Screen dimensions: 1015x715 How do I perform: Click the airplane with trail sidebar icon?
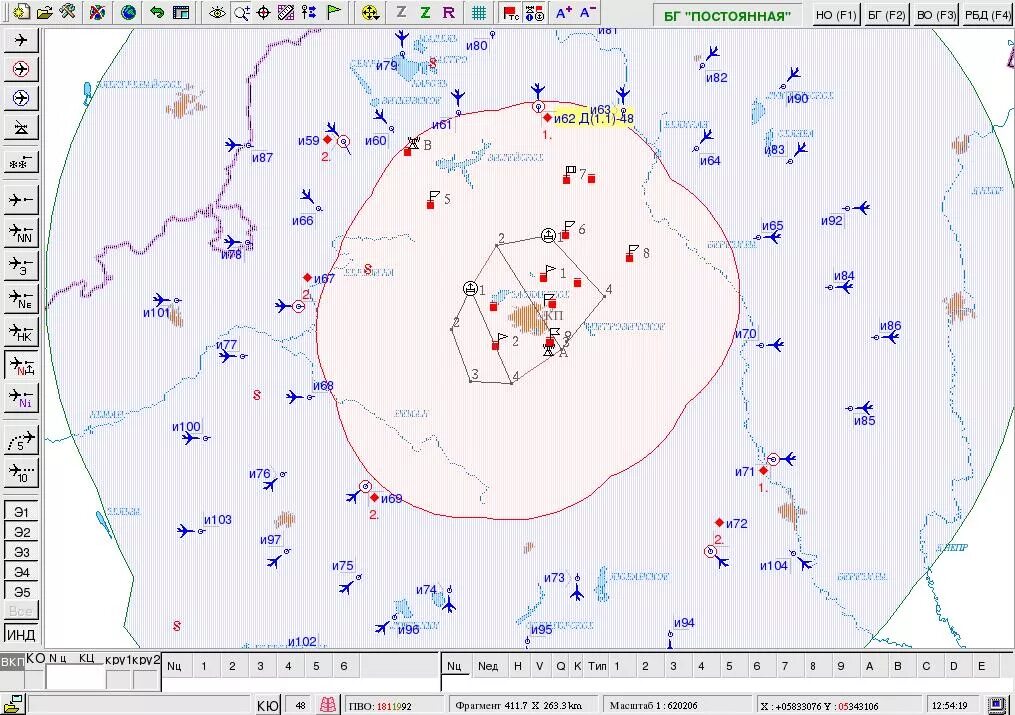pyautogui.click(x=21, y=200)
